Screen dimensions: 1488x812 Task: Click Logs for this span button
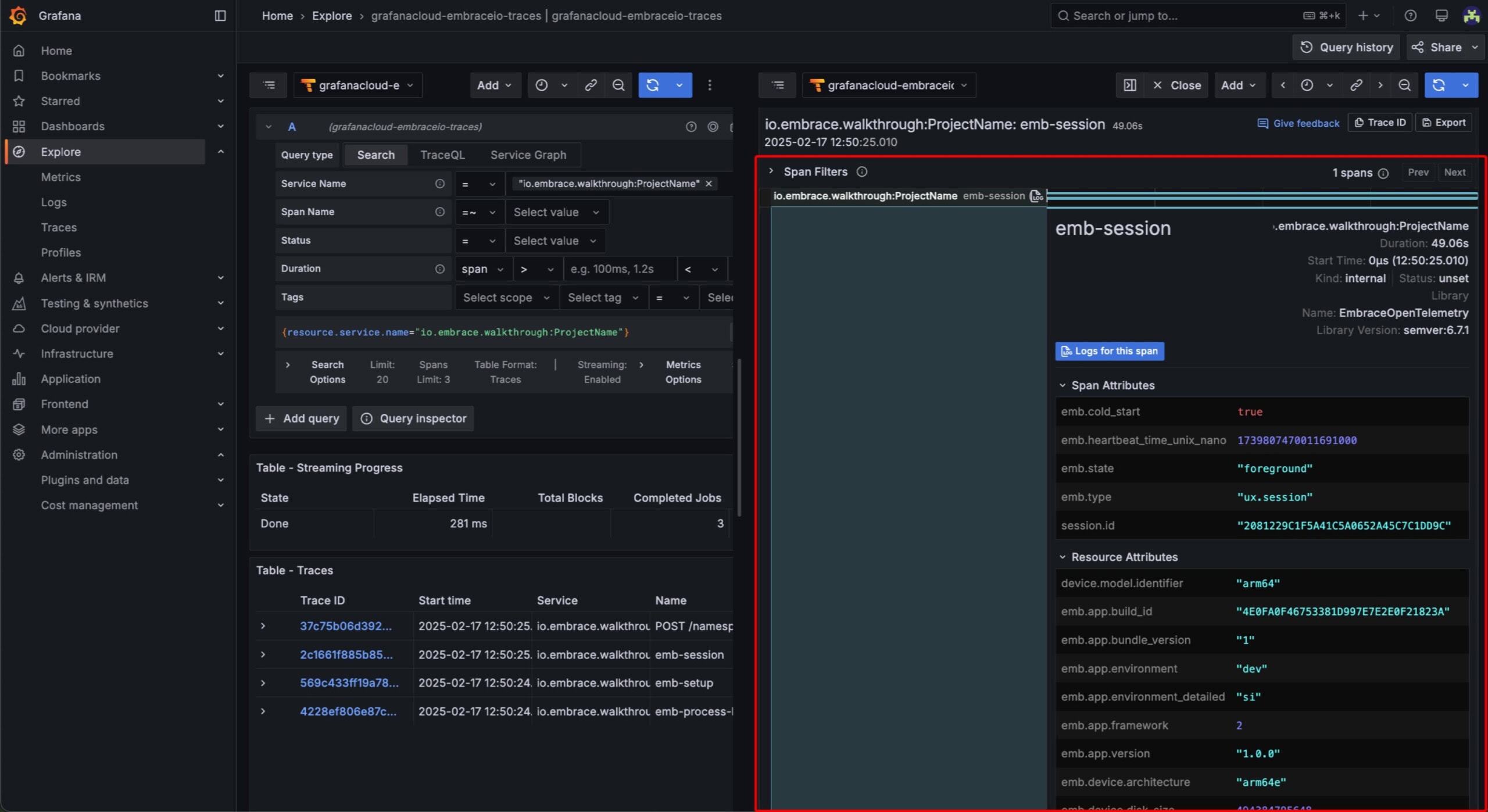1110,351
